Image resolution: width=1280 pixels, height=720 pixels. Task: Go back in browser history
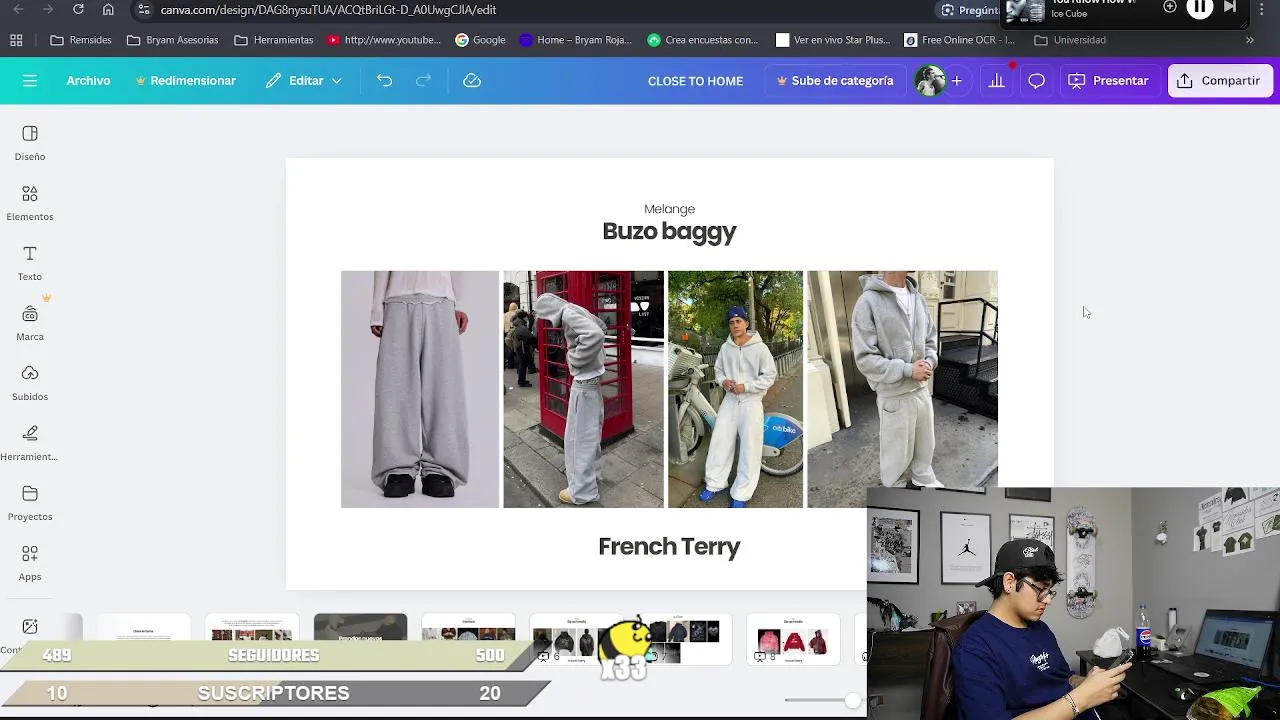pos(18,9)
